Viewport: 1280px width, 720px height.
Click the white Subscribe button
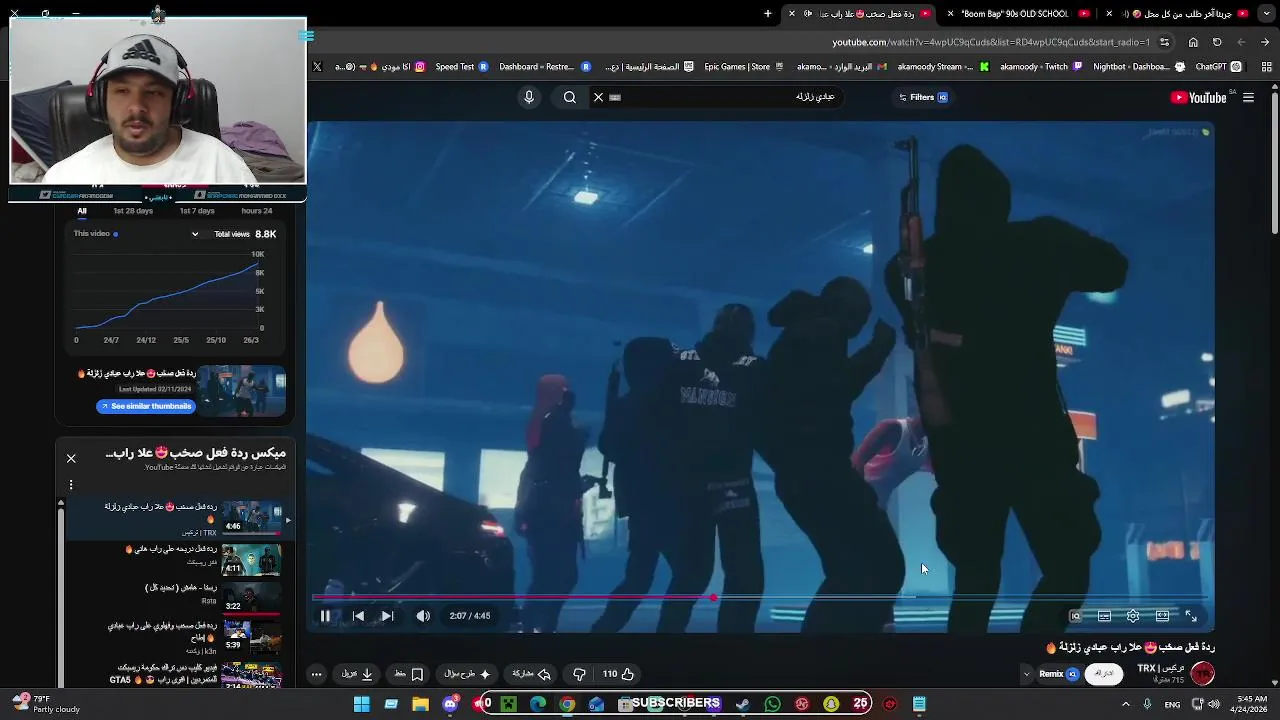(1104, 674)
